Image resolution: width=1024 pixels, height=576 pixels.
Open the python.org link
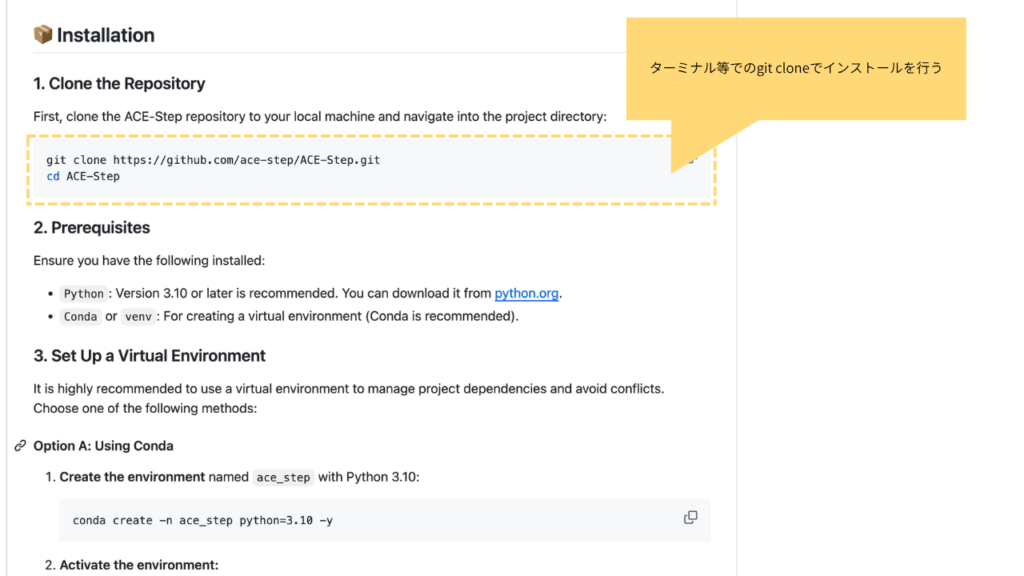(526, 294)
